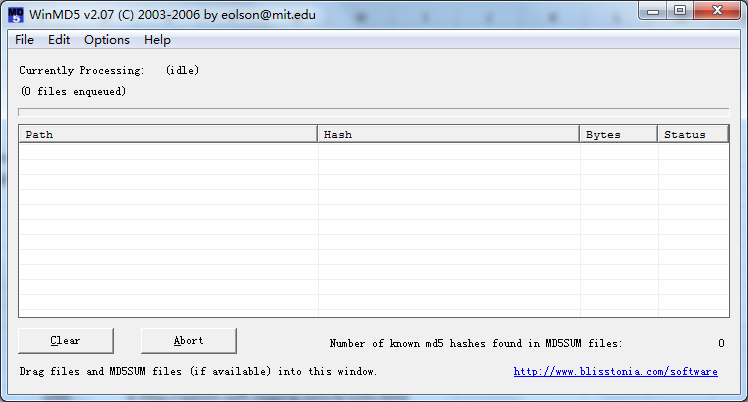The height and width of the screenshot is (402, 748).
Task: Close the WinMD5 window
Action: tap(717, 10)
